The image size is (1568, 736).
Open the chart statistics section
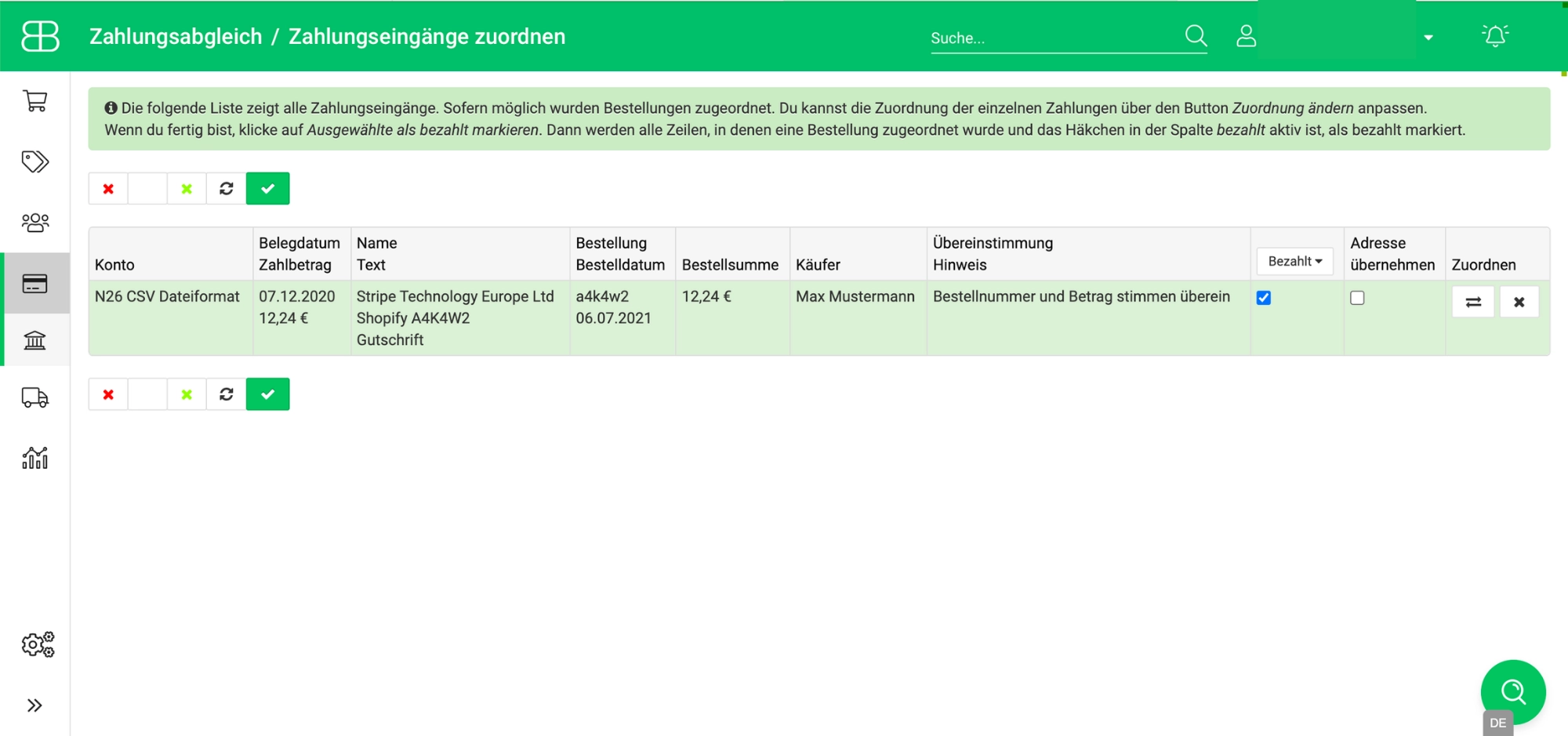tap(35, 458)
